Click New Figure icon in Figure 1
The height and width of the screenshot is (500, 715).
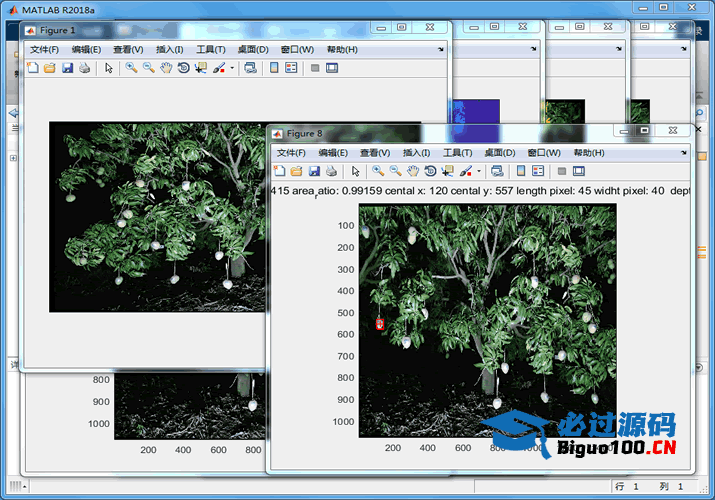(x=32, y=68)
